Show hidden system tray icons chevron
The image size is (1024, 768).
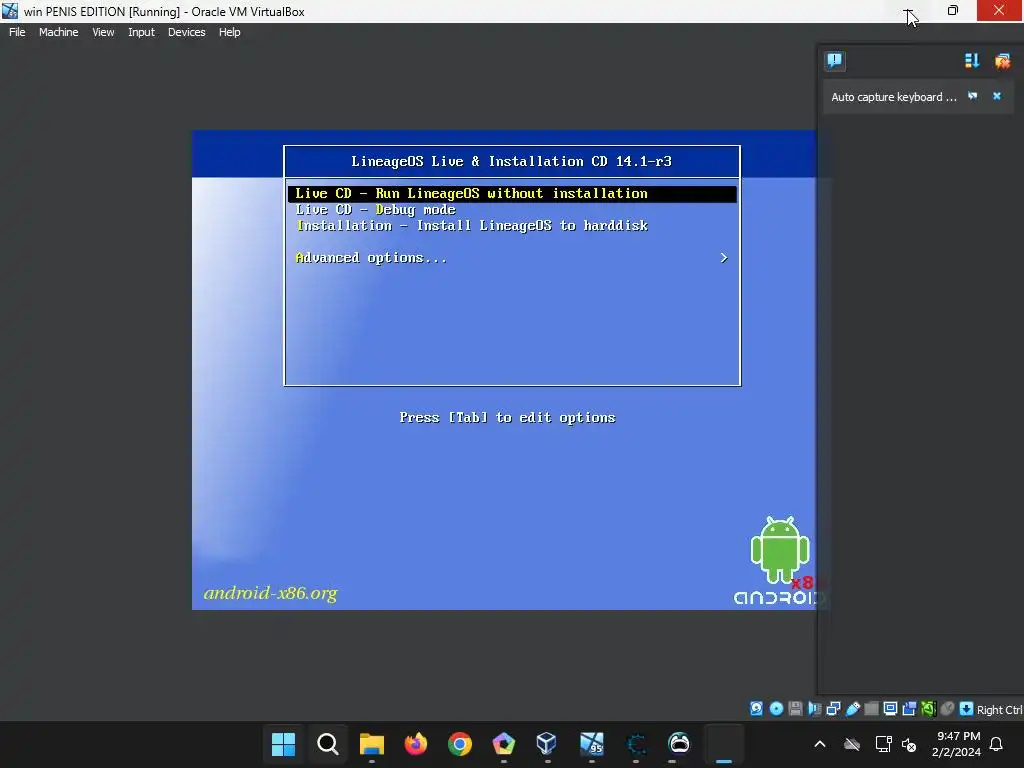click(820, 744)
